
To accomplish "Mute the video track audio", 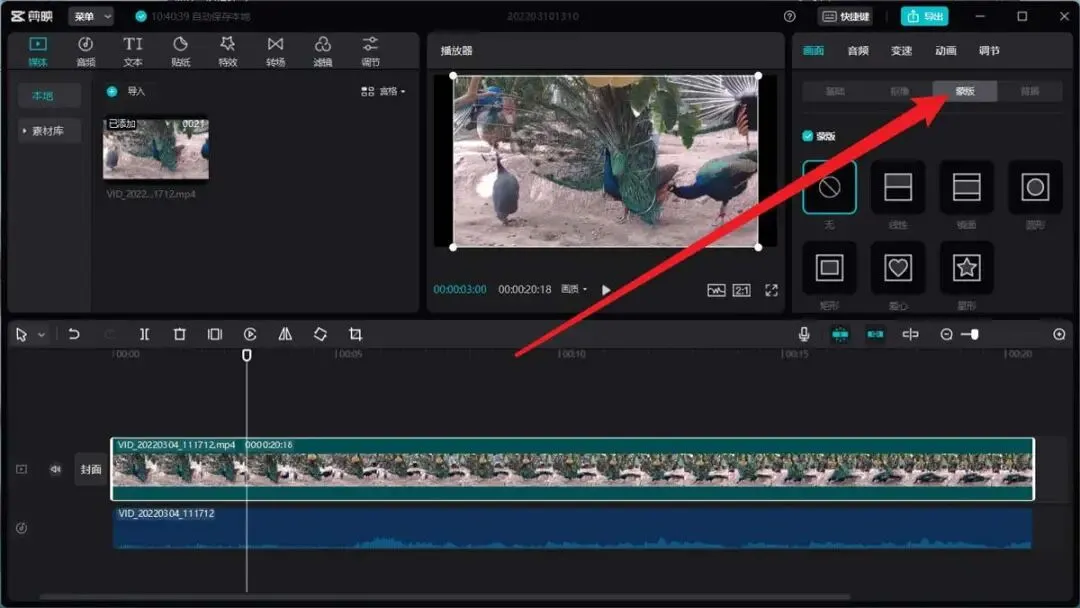I will [55, 469].
